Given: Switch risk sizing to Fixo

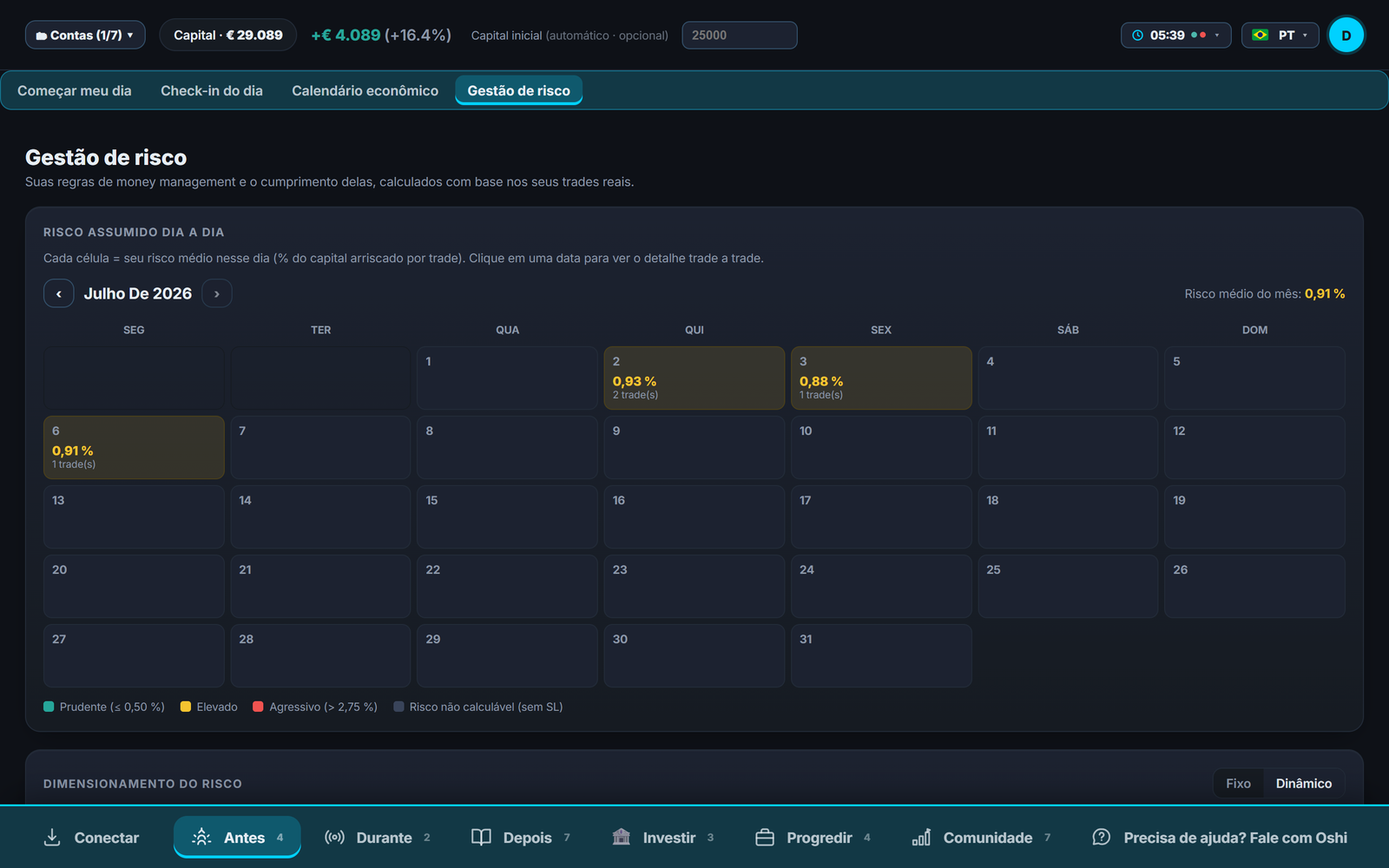Looking at the screenshot, I should 1238,783.
